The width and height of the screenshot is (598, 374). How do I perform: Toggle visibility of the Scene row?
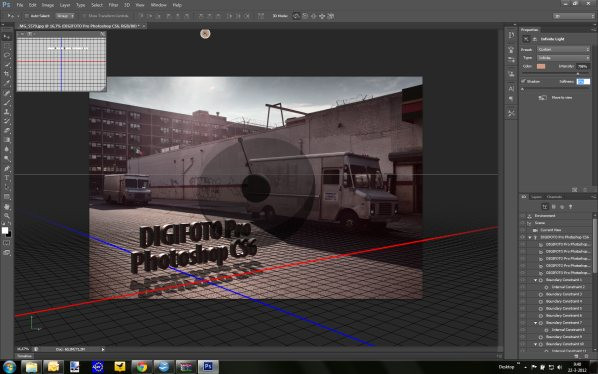pos(523,223)
